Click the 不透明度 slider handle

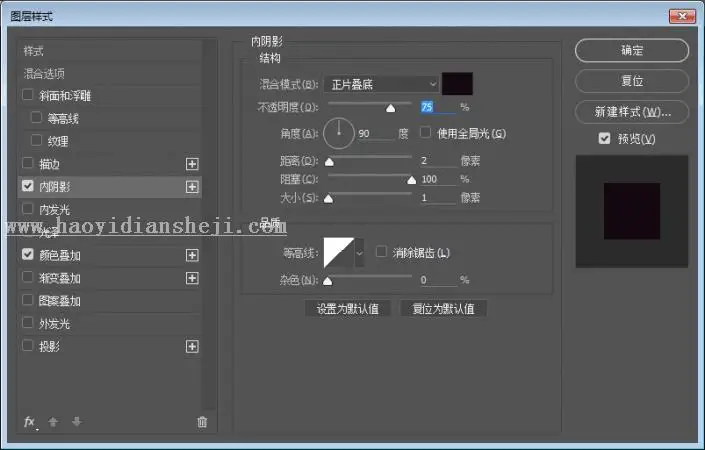click(391, 108)
